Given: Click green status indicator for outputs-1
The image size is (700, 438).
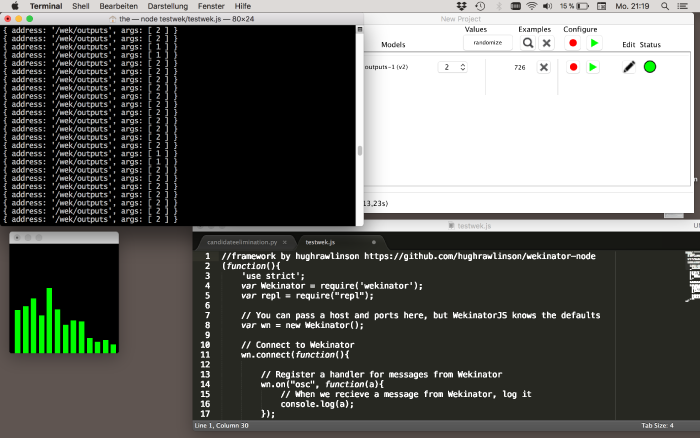Looking at the screenshot, I should pos(650,67).
